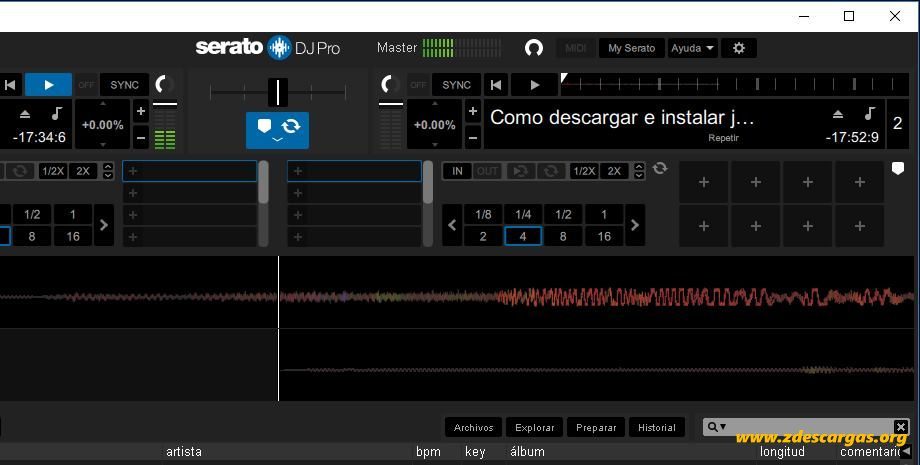920x465 pixels.
Task: Click the right deck track overview strip
Action: pos(735,84)
